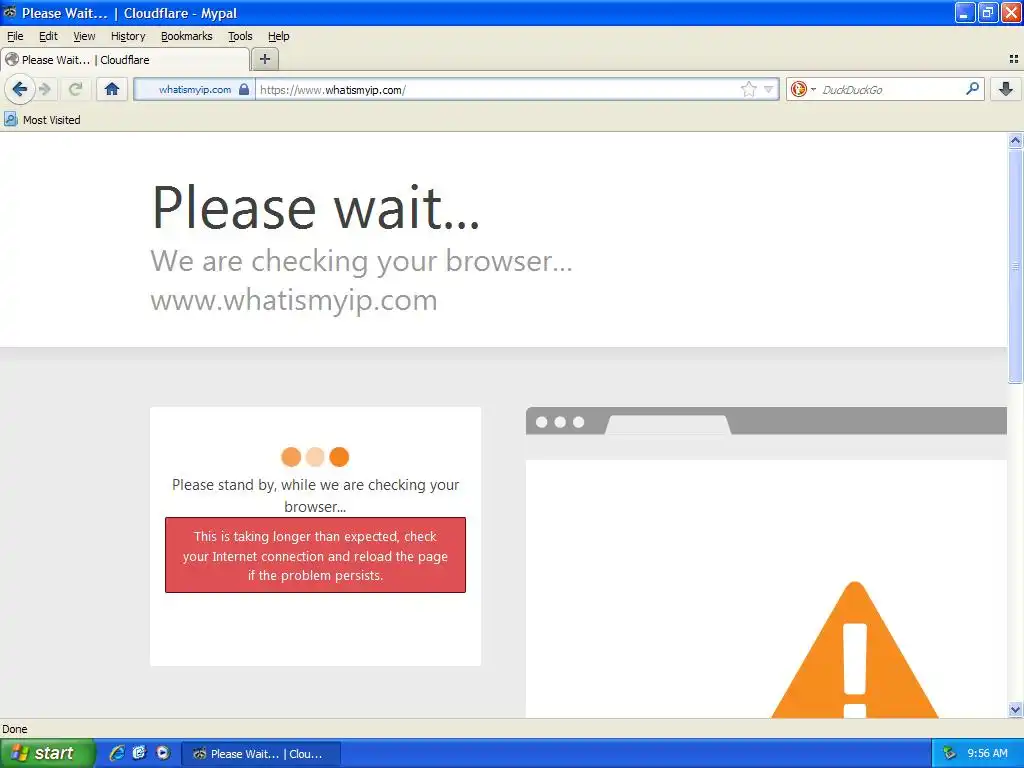Click the whatismyip.com site identity box
Image resolution: width=1024 pixels, height=768 pixels.
(x=195, y=89)
